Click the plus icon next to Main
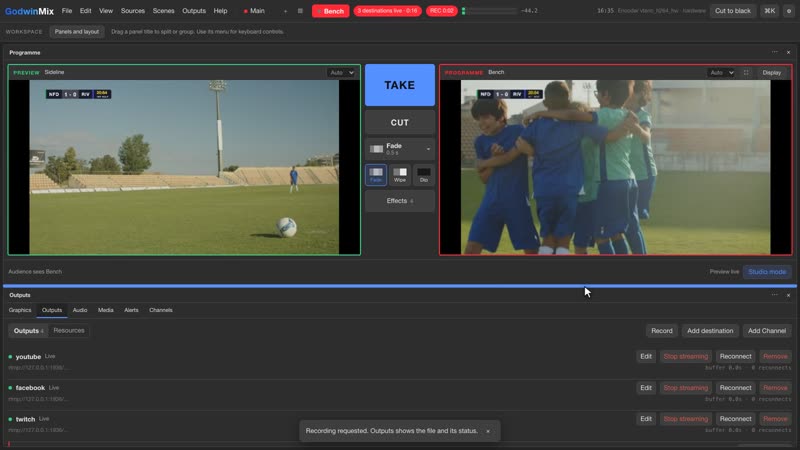 pos(285,11)
